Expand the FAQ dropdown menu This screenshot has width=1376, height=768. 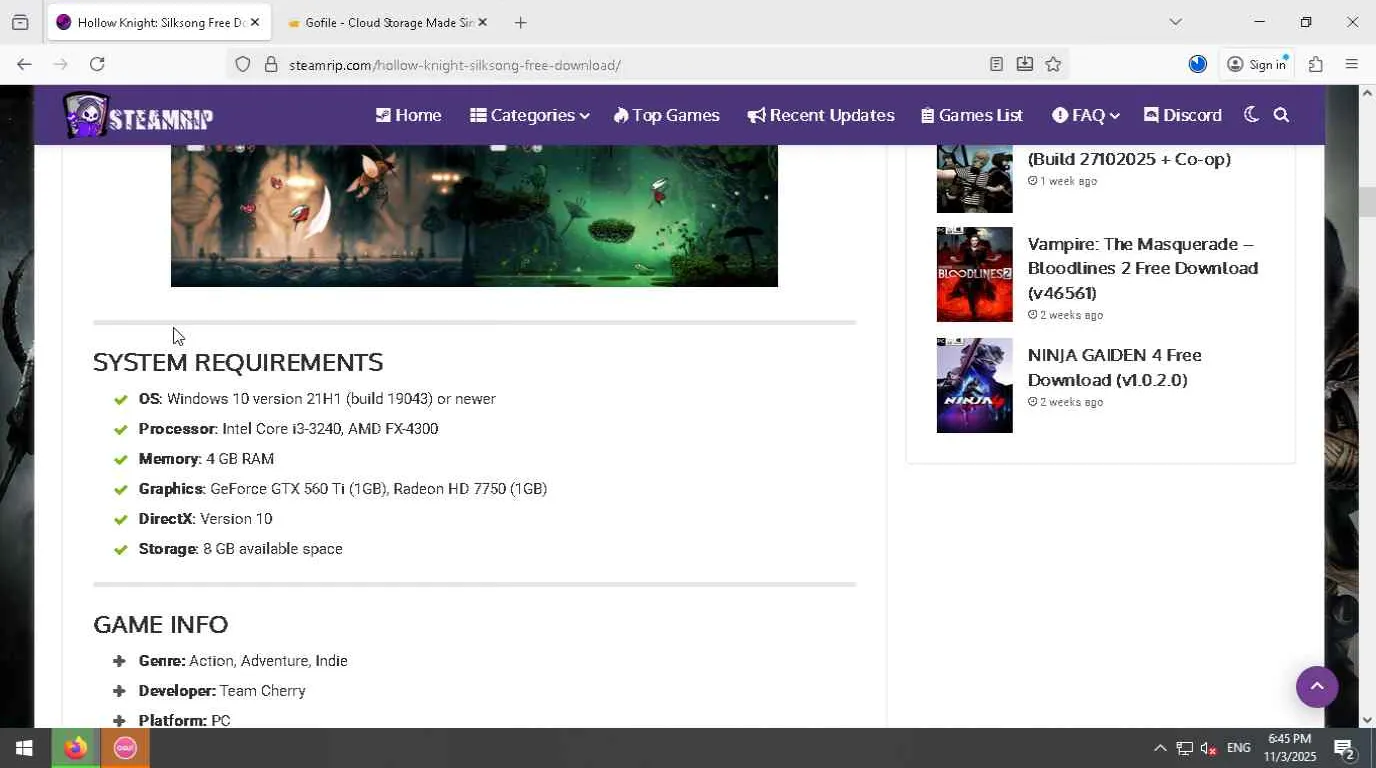tap(1085, 115)
